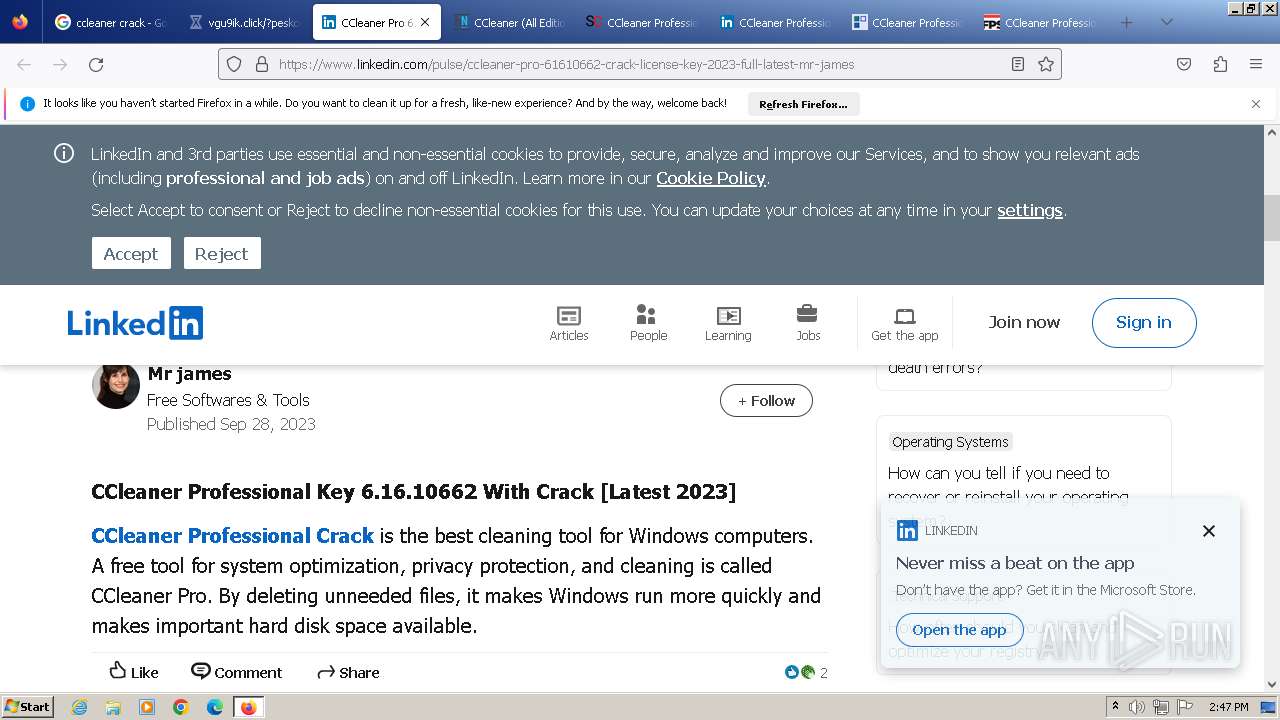Open the media player taskbar icon
This screenshot has width=1280, height=720.
click(x=147, y=707)
